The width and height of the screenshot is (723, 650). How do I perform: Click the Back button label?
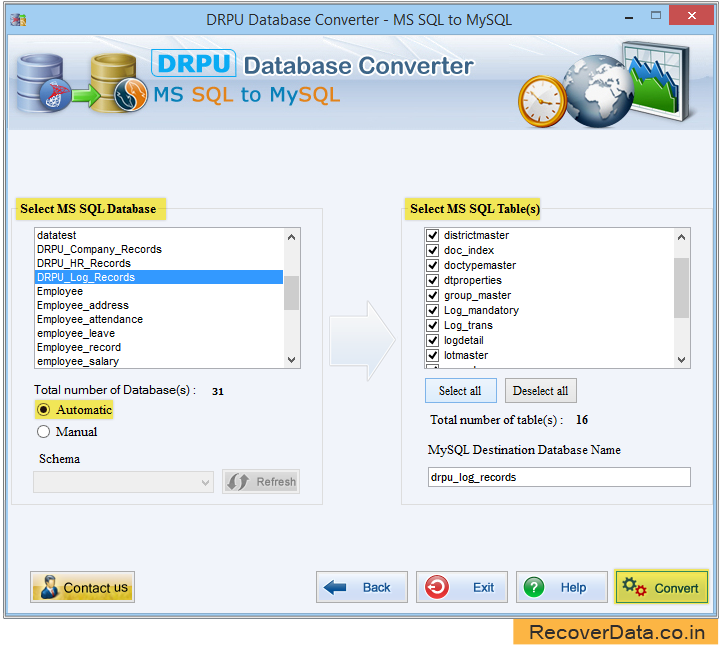(x=376, y=587)
